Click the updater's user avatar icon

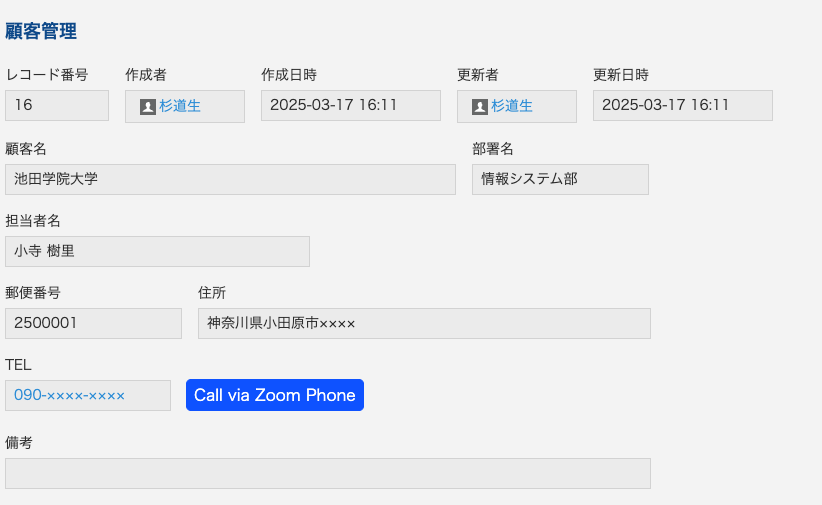(x=480, y=107)
